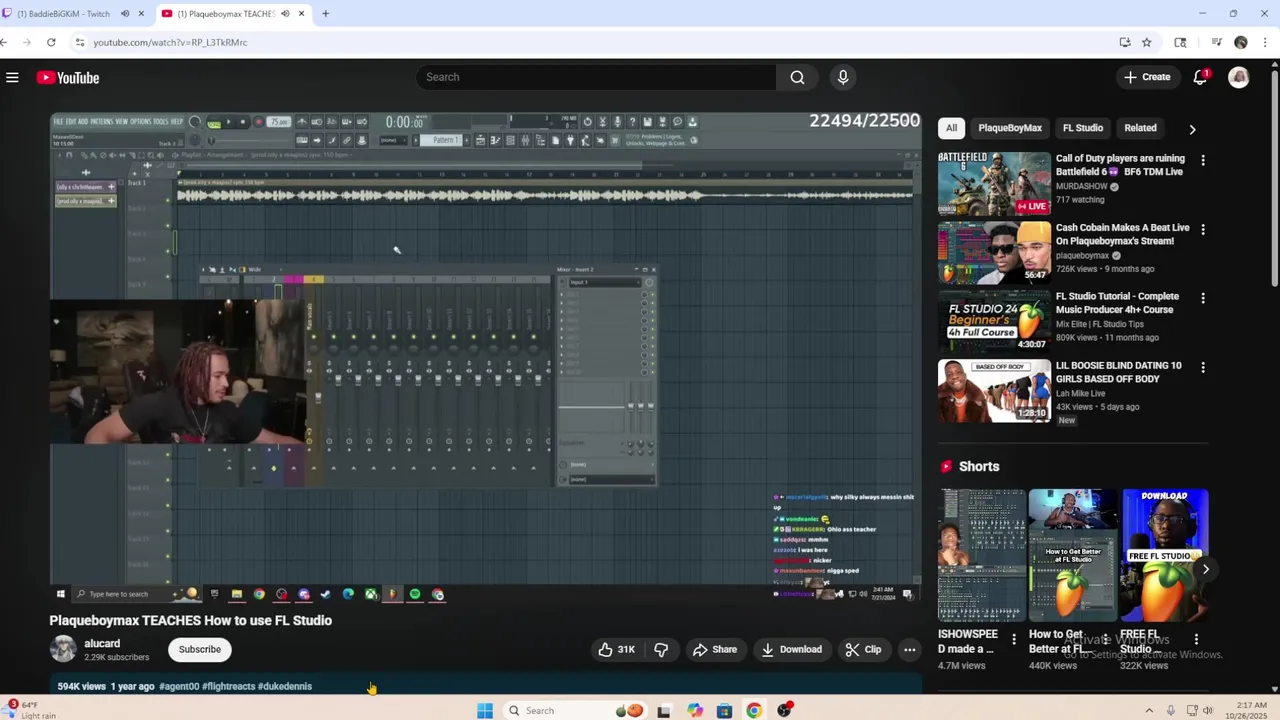
Task: Open Microsoft Store from the taskbar
Action: (x=724, y=710)
